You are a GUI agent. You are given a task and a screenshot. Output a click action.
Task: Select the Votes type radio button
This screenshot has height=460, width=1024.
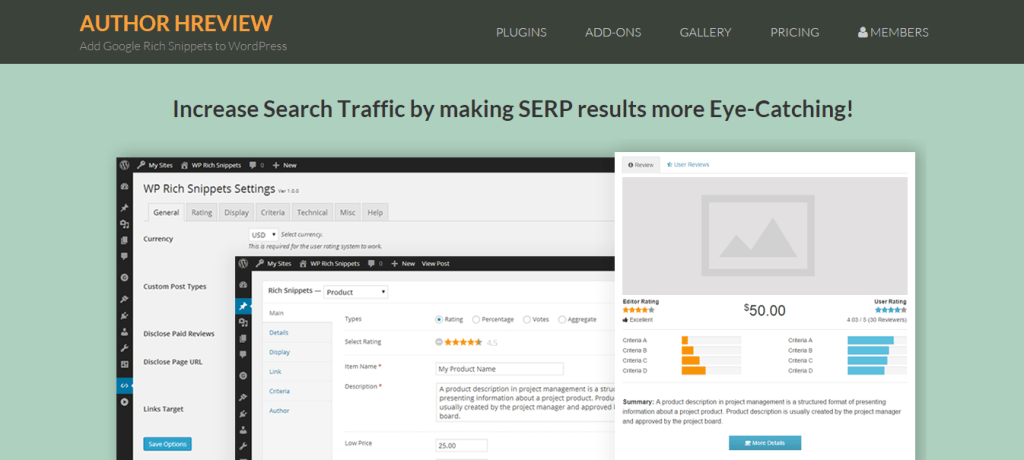pos(526,320)
